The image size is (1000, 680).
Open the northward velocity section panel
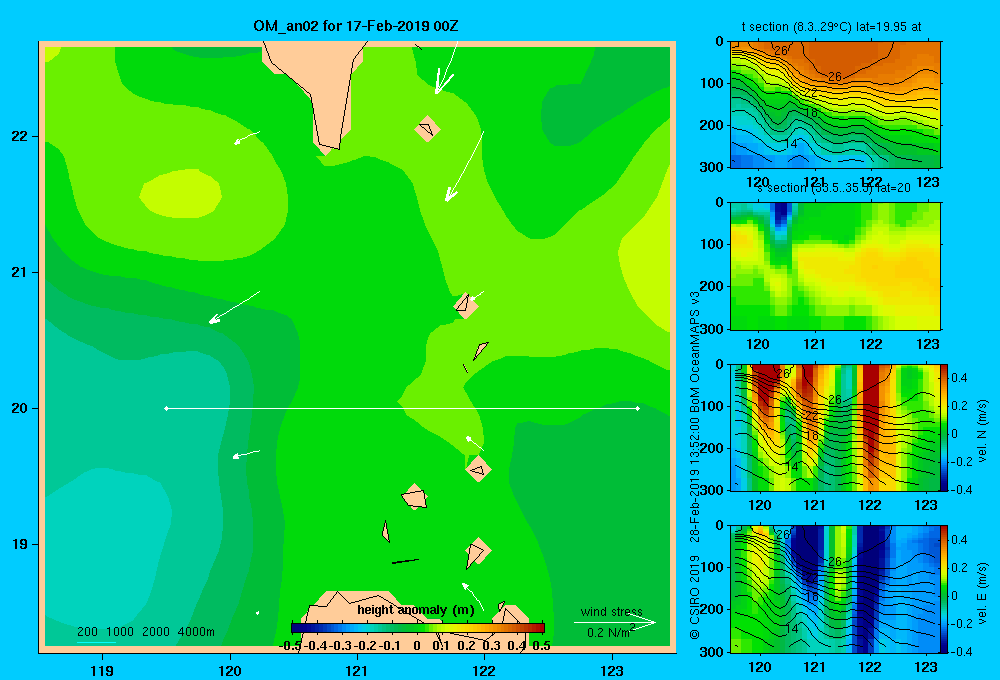[835, 427]
